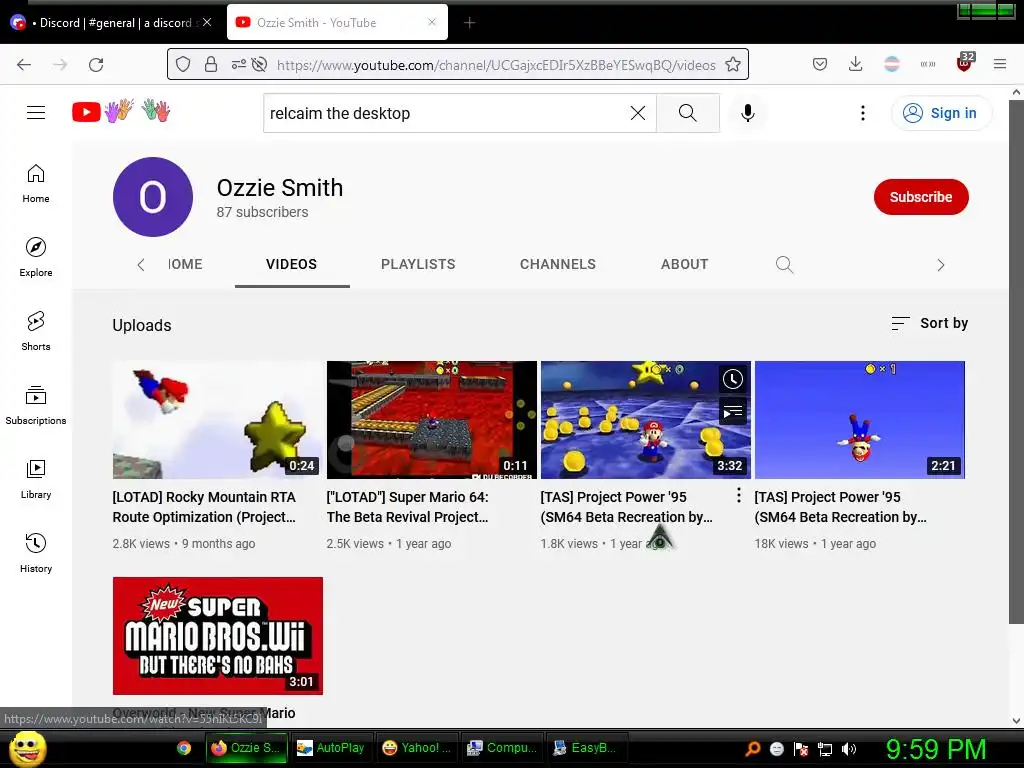Click the page vertical scrollbar
The height and width of the screenshot is (768, 1024).
pos(1016,362)
